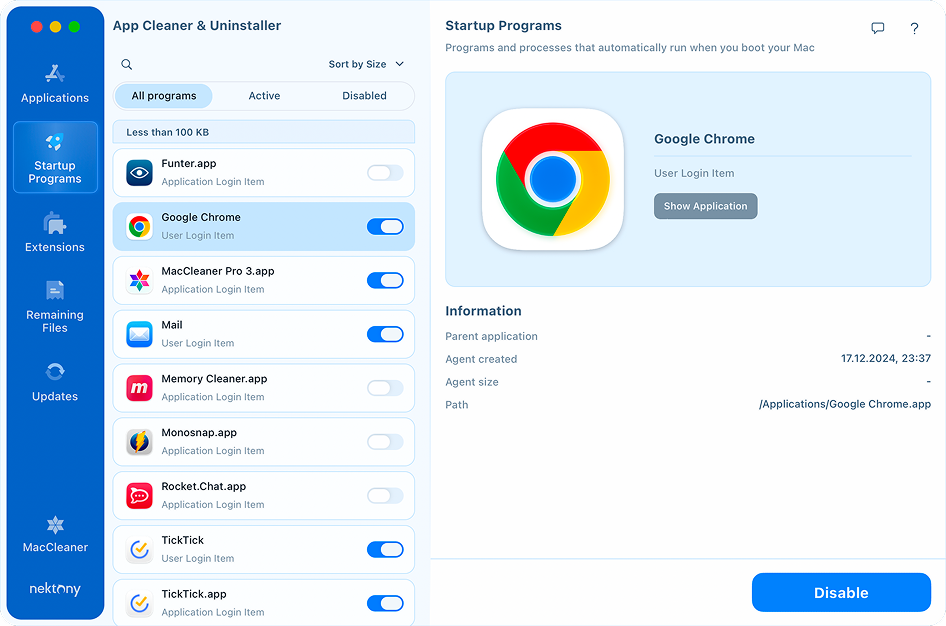Enable the Funter.app startup toggle

click(x=385, y=172)
